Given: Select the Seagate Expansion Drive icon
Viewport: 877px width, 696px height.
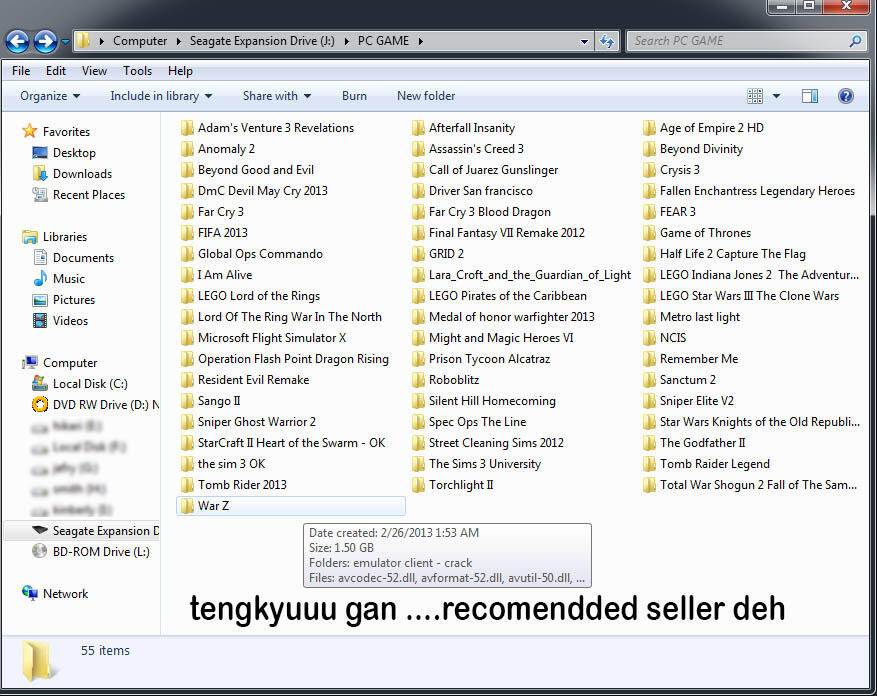Looking at the screenshot, I should (40, 530).
